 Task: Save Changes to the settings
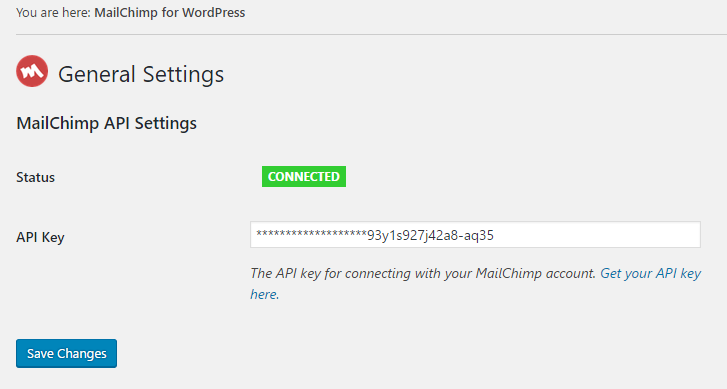click(x=66, y=353)
